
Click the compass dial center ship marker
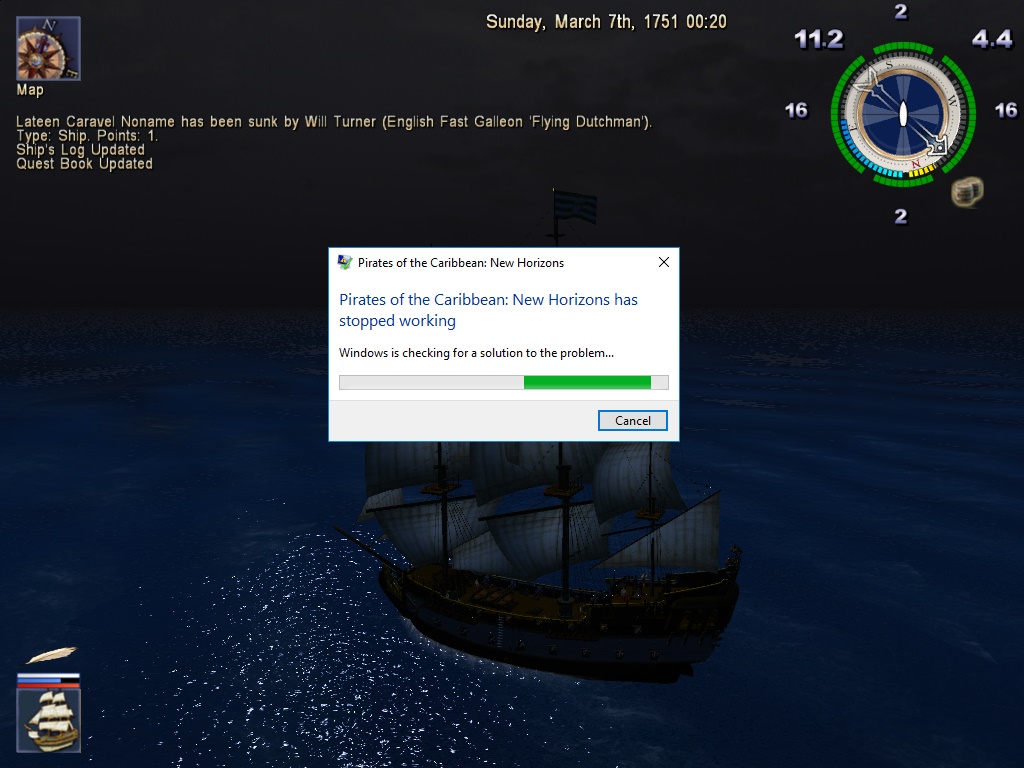coord(903,114)
